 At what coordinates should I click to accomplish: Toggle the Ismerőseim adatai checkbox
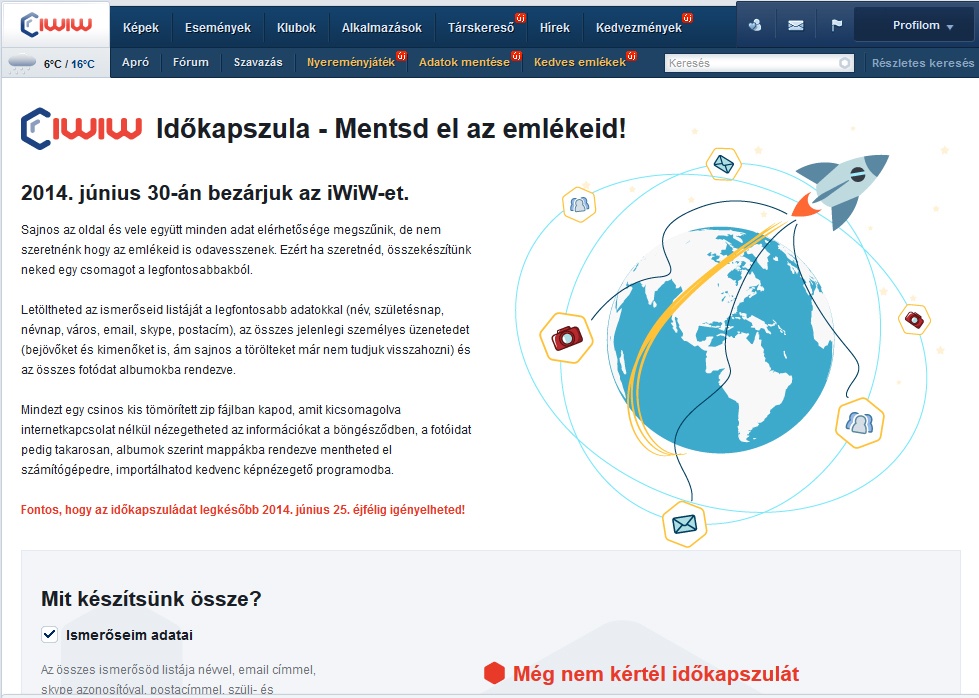(49, 634)
